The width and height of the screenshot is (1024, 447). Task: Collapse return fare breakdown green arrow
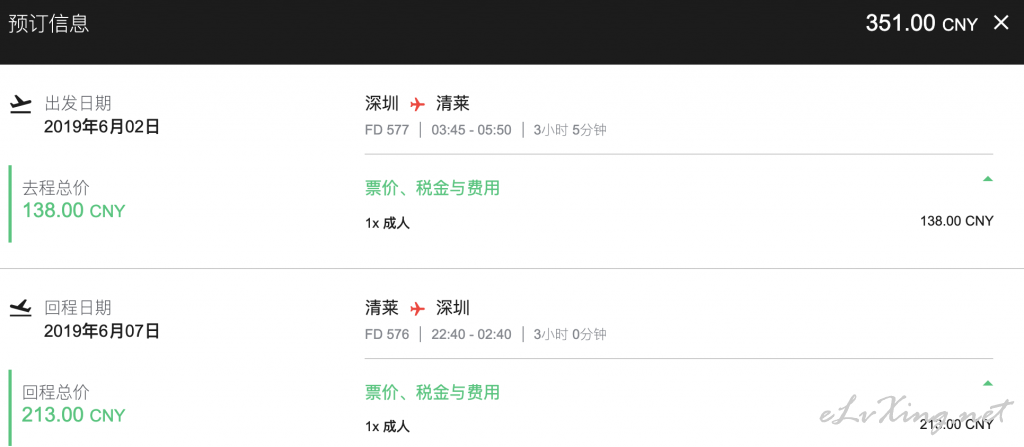pos(987,383)
